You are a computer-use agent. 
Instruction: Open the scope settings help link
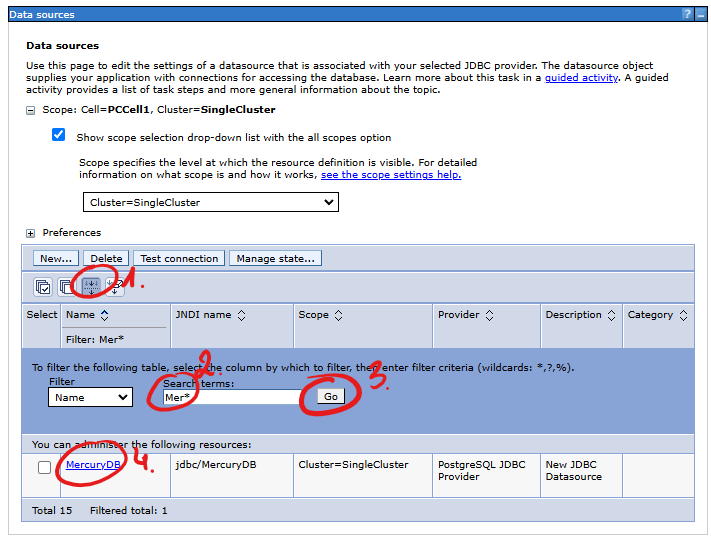click(x=391, y=175)
